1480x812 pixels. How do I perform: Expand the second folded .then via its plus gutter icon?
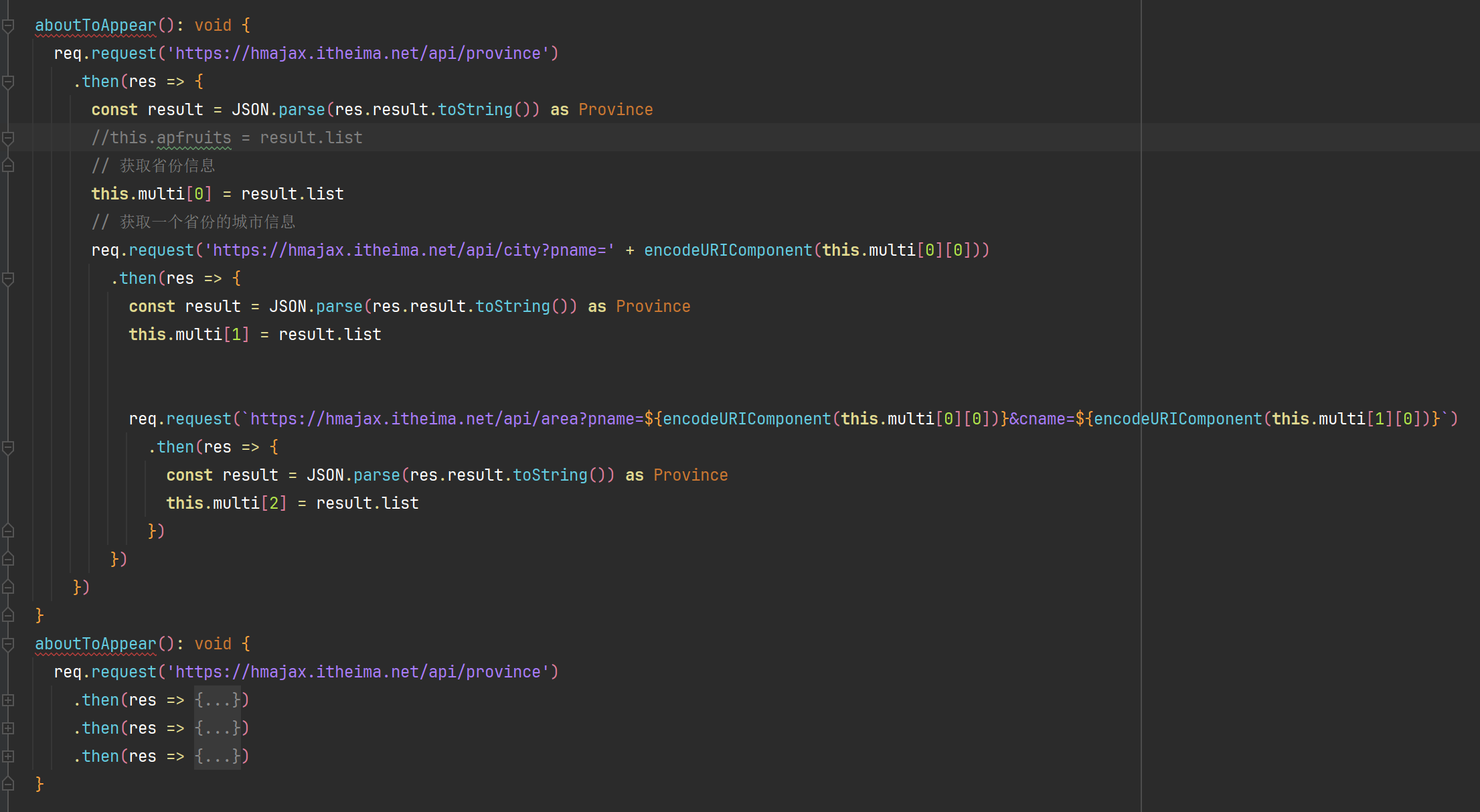8,728
